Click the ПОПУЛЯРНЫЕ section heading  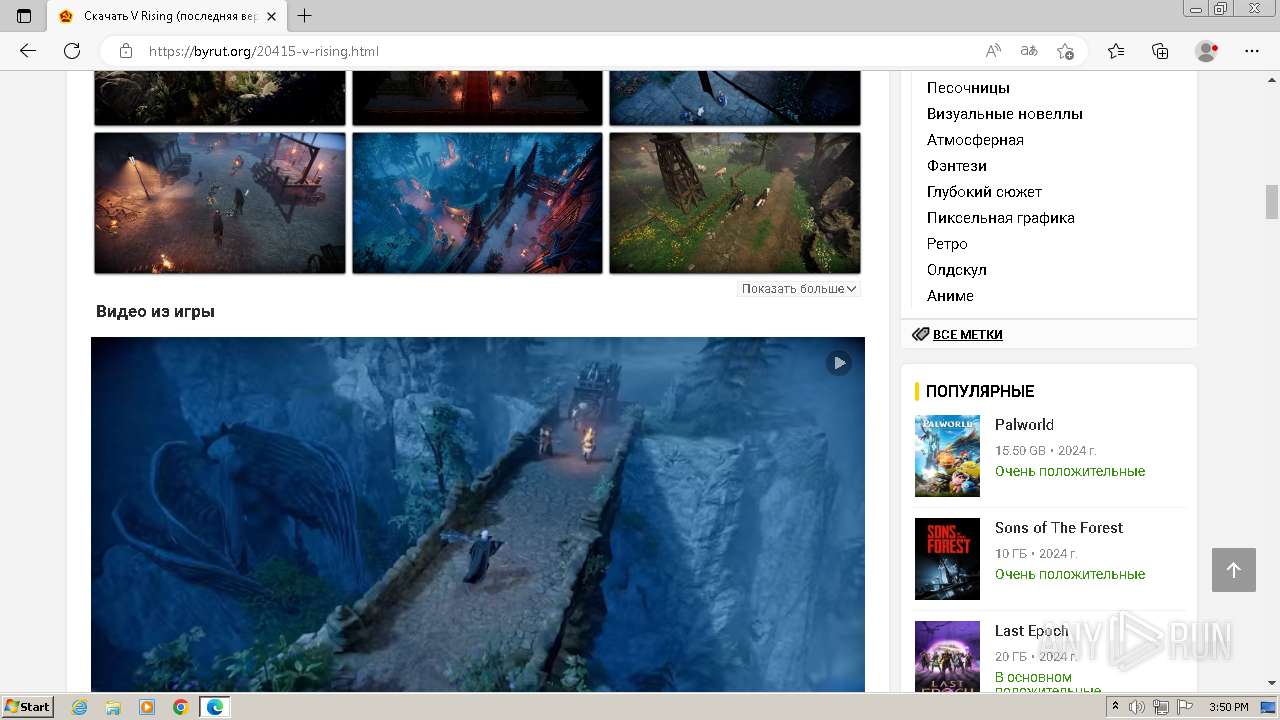click(980, 391)
